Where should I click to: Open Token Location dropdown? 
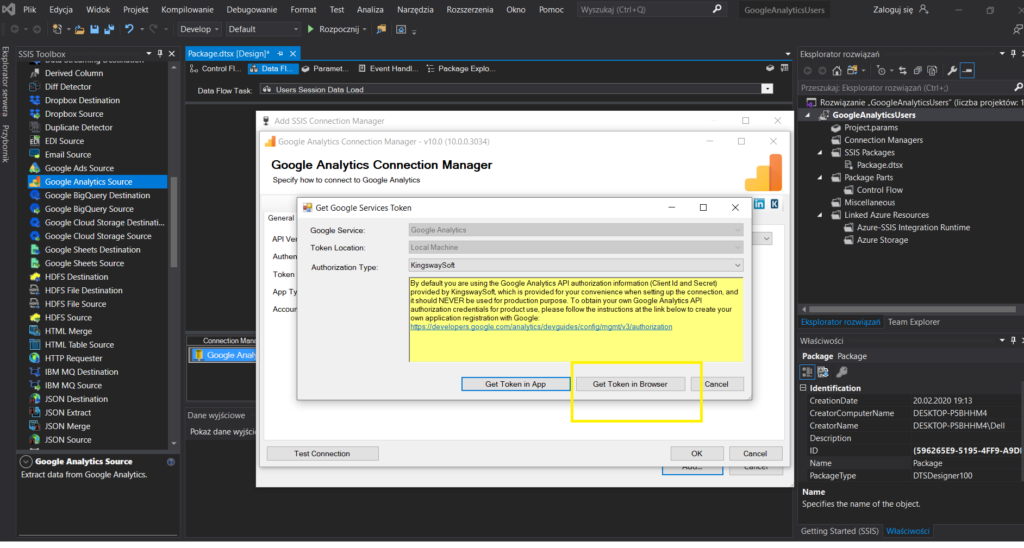point(737,248)
